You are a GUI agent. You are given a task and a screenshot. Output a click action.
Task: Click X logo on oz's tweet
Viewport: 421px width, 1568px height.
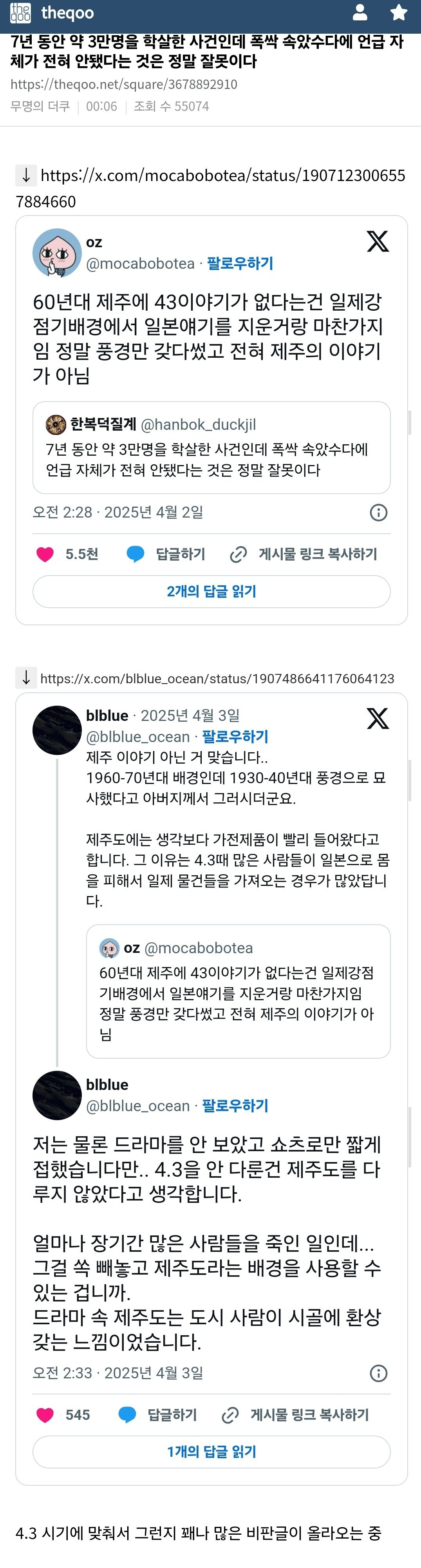(377, 242)
